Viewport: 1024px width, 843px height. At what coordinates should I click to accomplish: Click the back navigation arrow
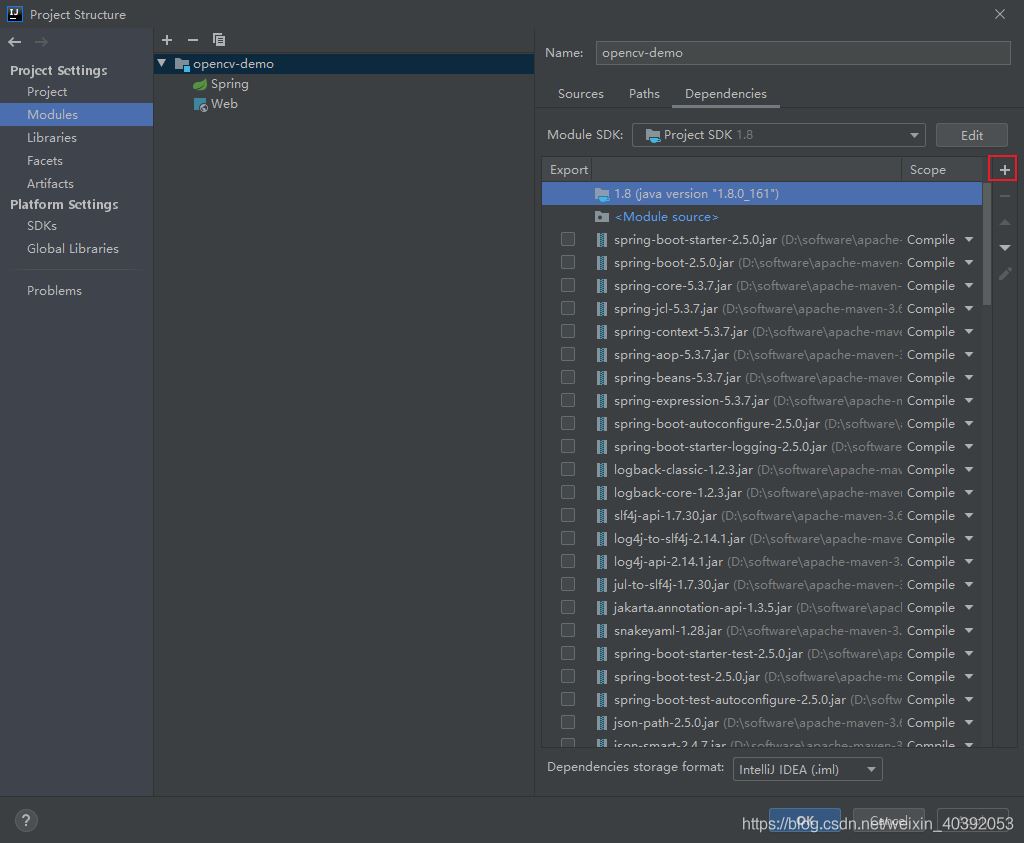14,41
